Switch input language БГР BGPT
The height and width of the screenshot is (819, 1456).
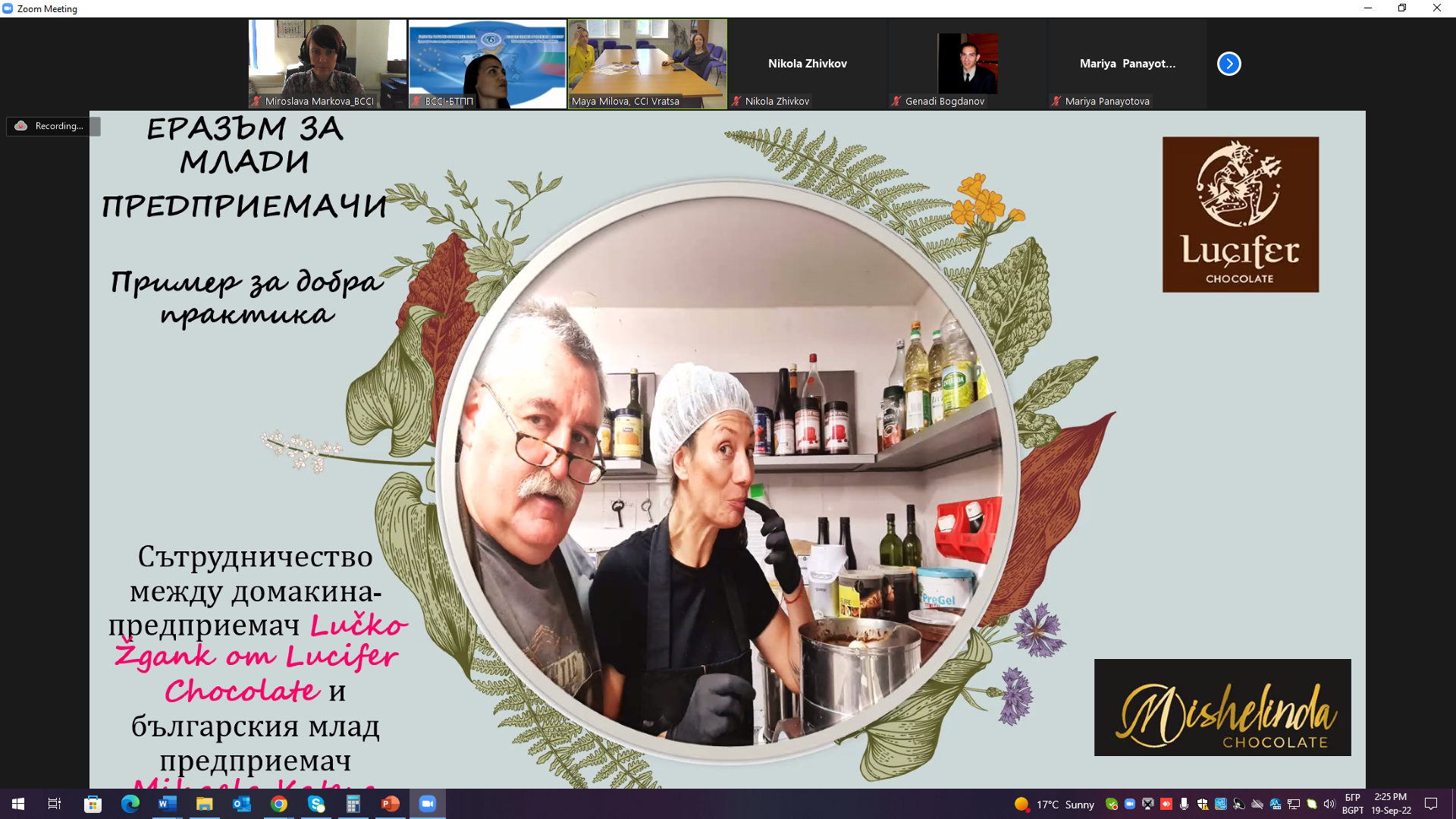coord(1353,804)
